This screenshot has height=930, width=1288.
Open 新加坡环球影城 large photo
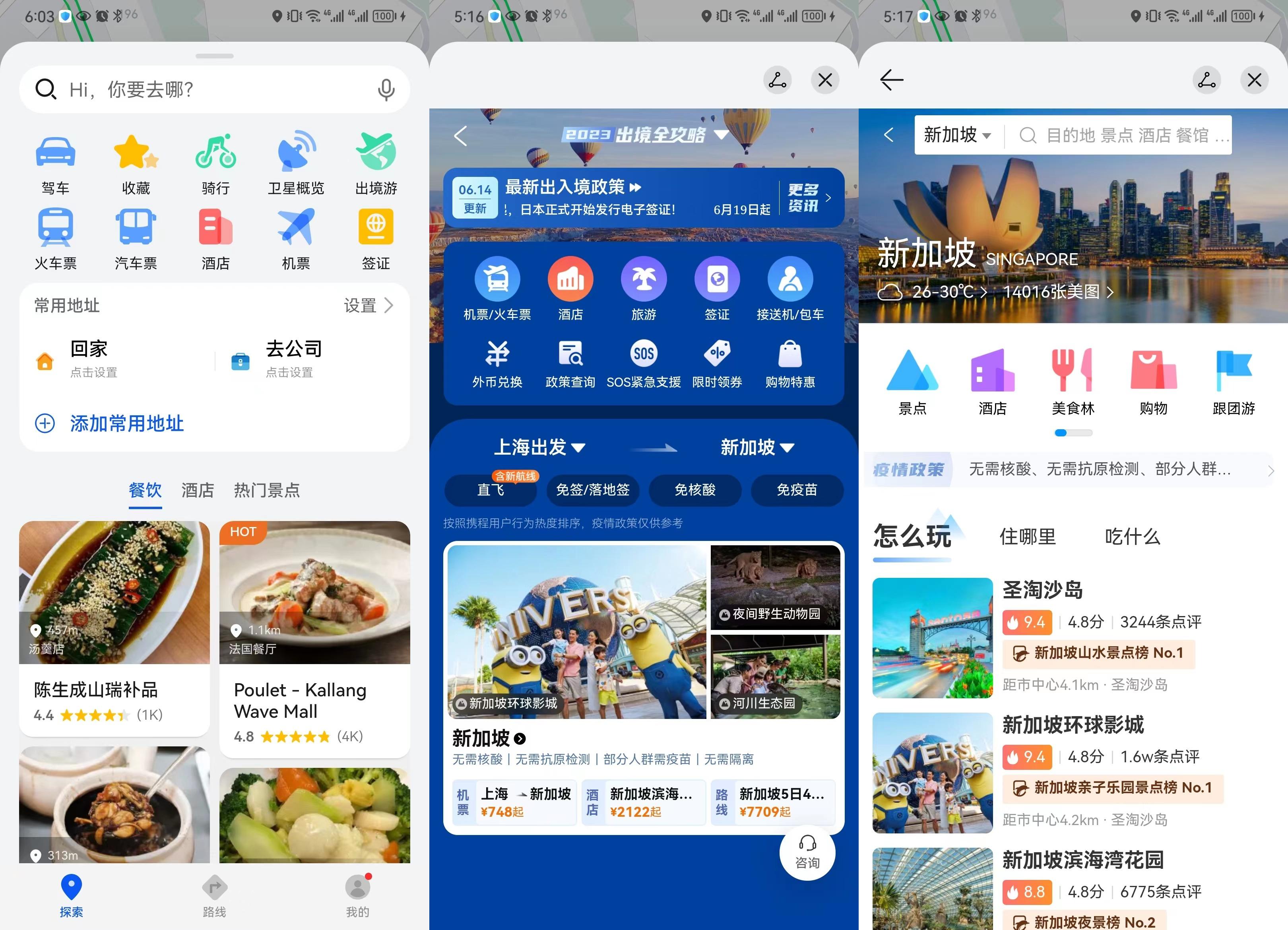[576, 632]
